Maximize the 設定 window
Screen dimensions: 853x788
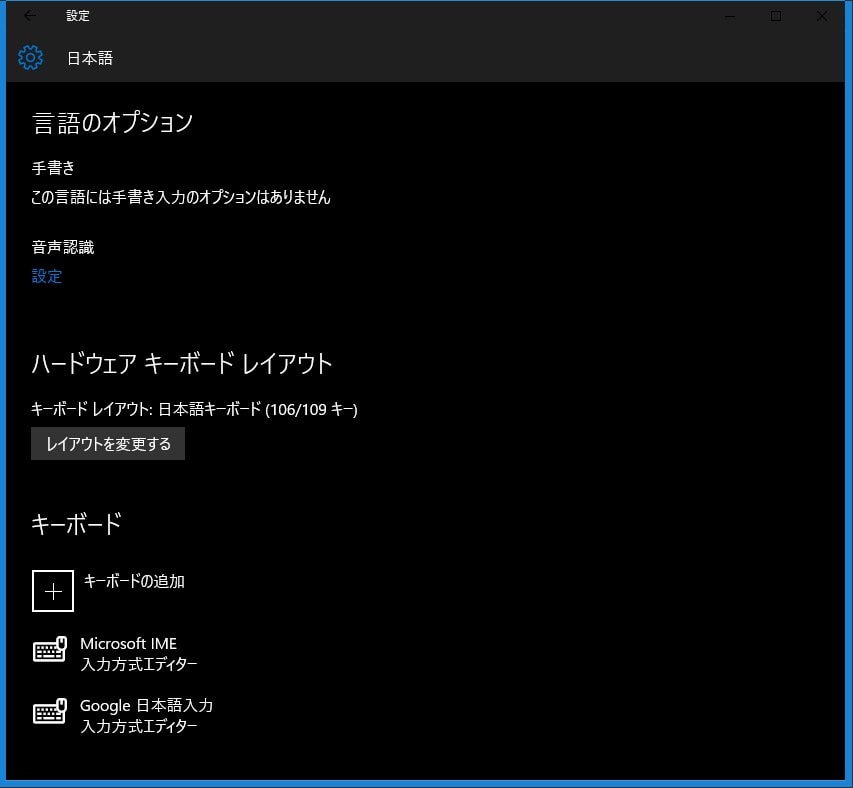pyautogui.click(x=776, y=16)
